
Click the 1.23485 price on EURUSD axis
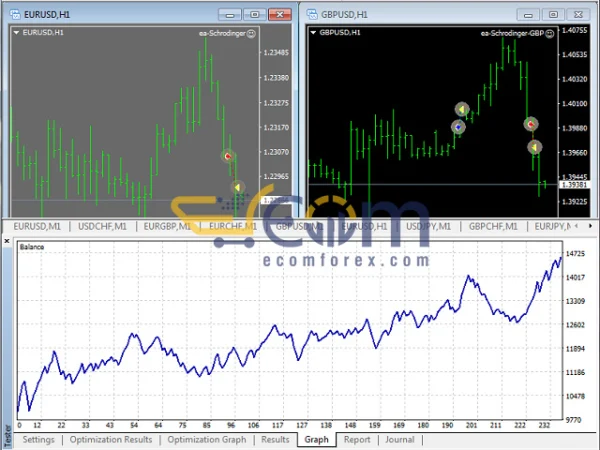point(276,53)
